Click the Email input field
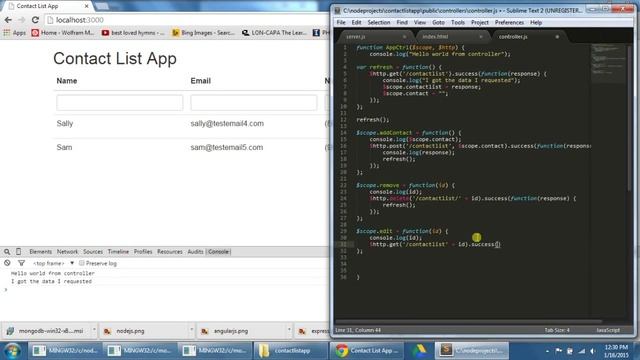640x360 pixels. [253, 102]
